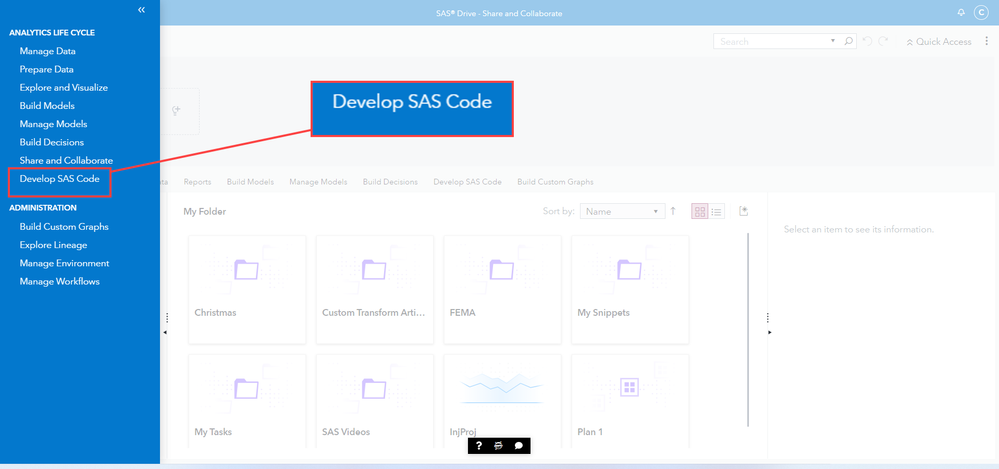Open the Custom Transform Arti... folder

coord(375,289)
